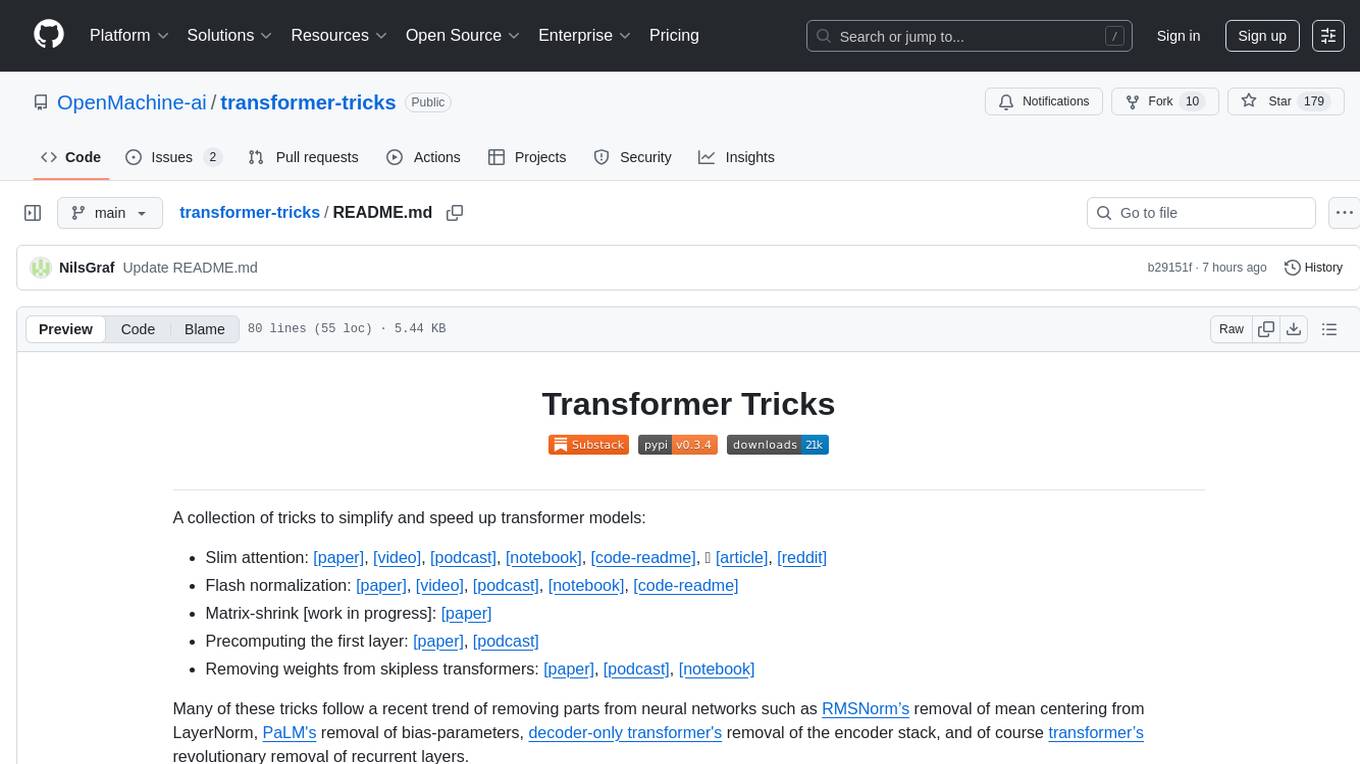The image size is (1360, 764).
Task: Expand the Open Source menu
Action: tap(463, 35)
